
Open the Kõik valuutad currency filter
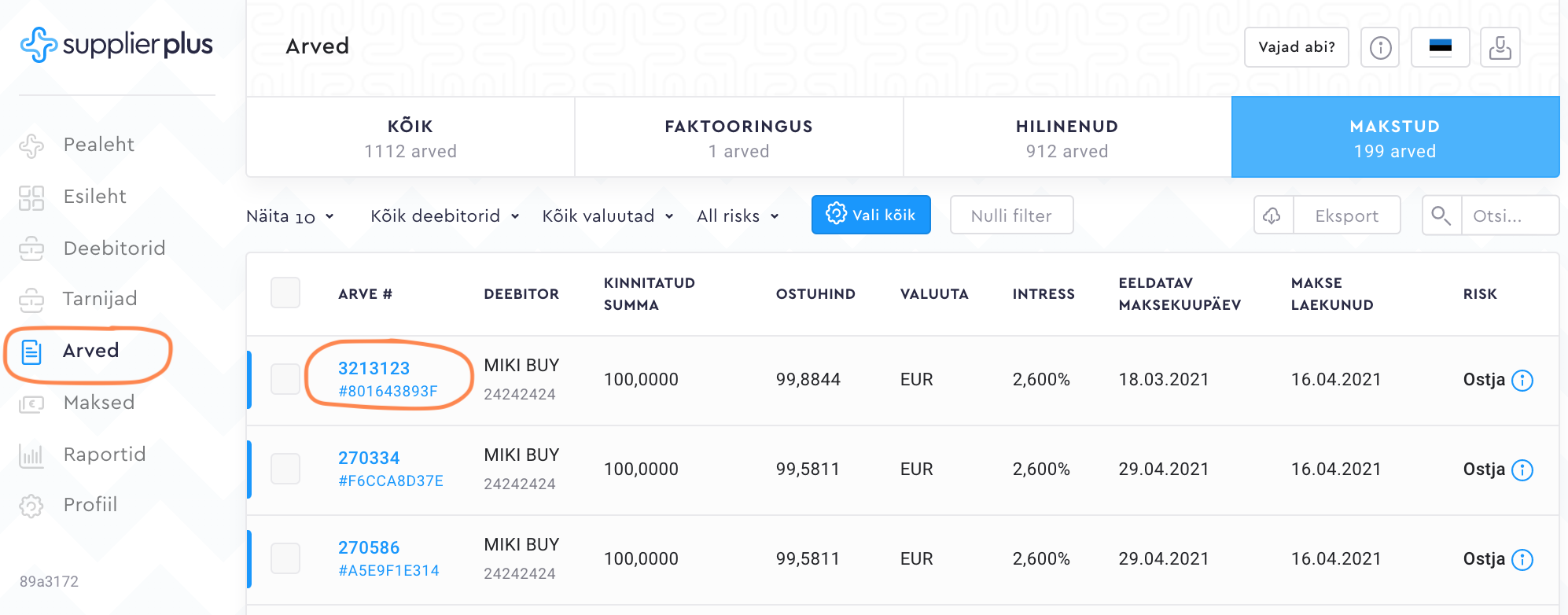607,216
